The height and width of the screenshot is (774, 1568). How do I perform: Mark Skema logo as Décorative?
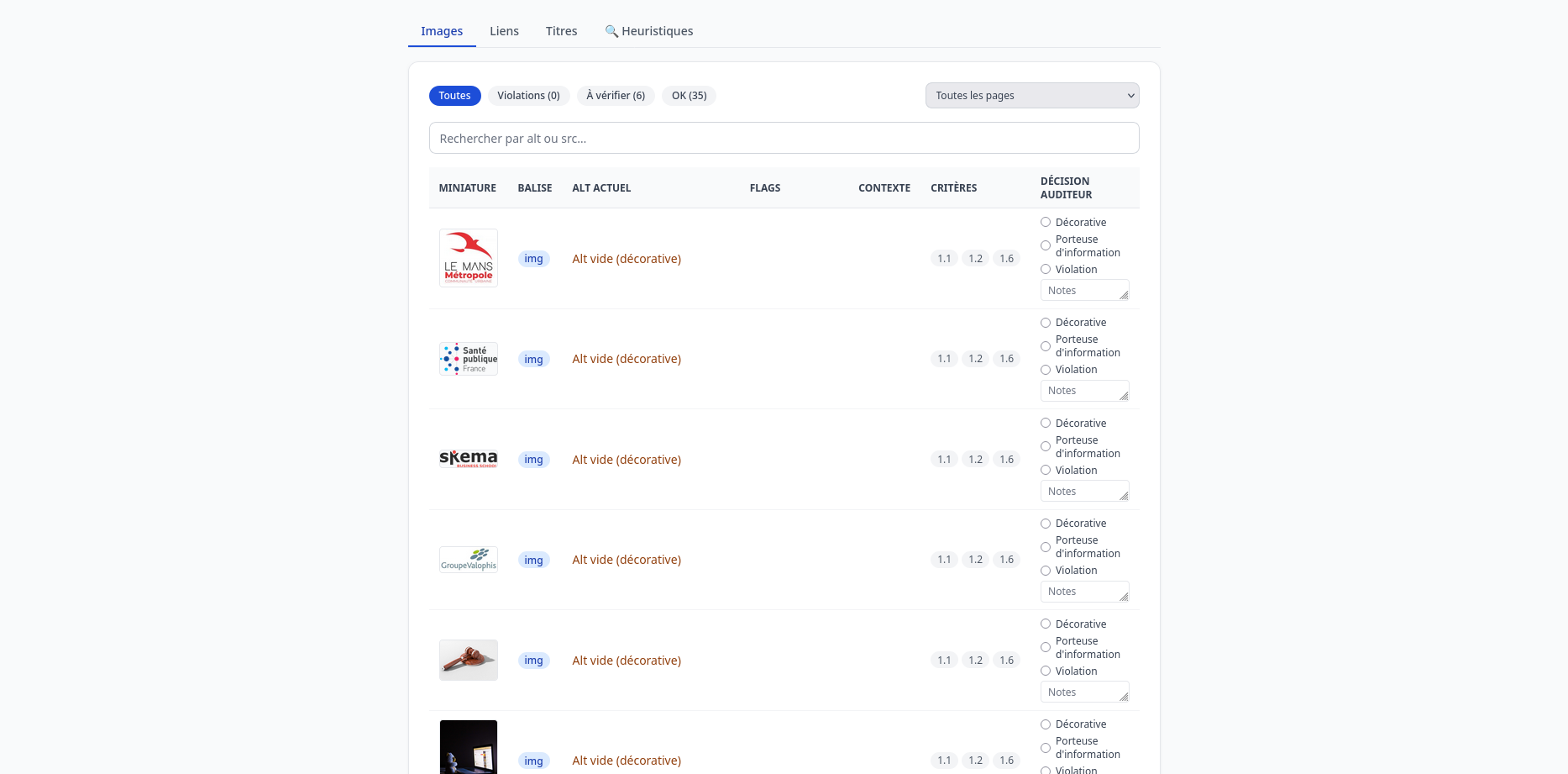click(x=1046, y=423)
